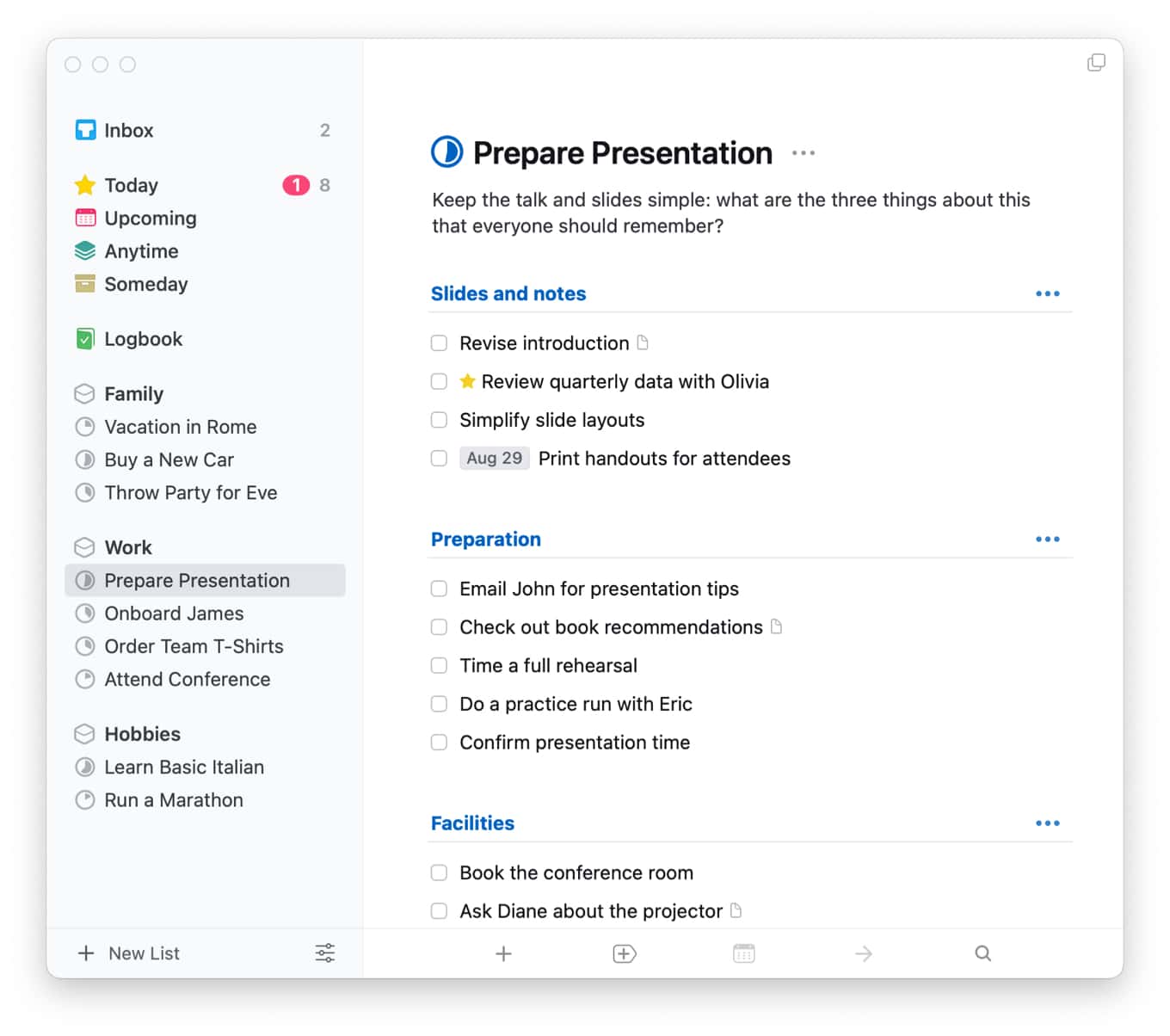The image size is (1170, 1036).
Task: Check off Revise introduction
Action: [x=440, y=343]
